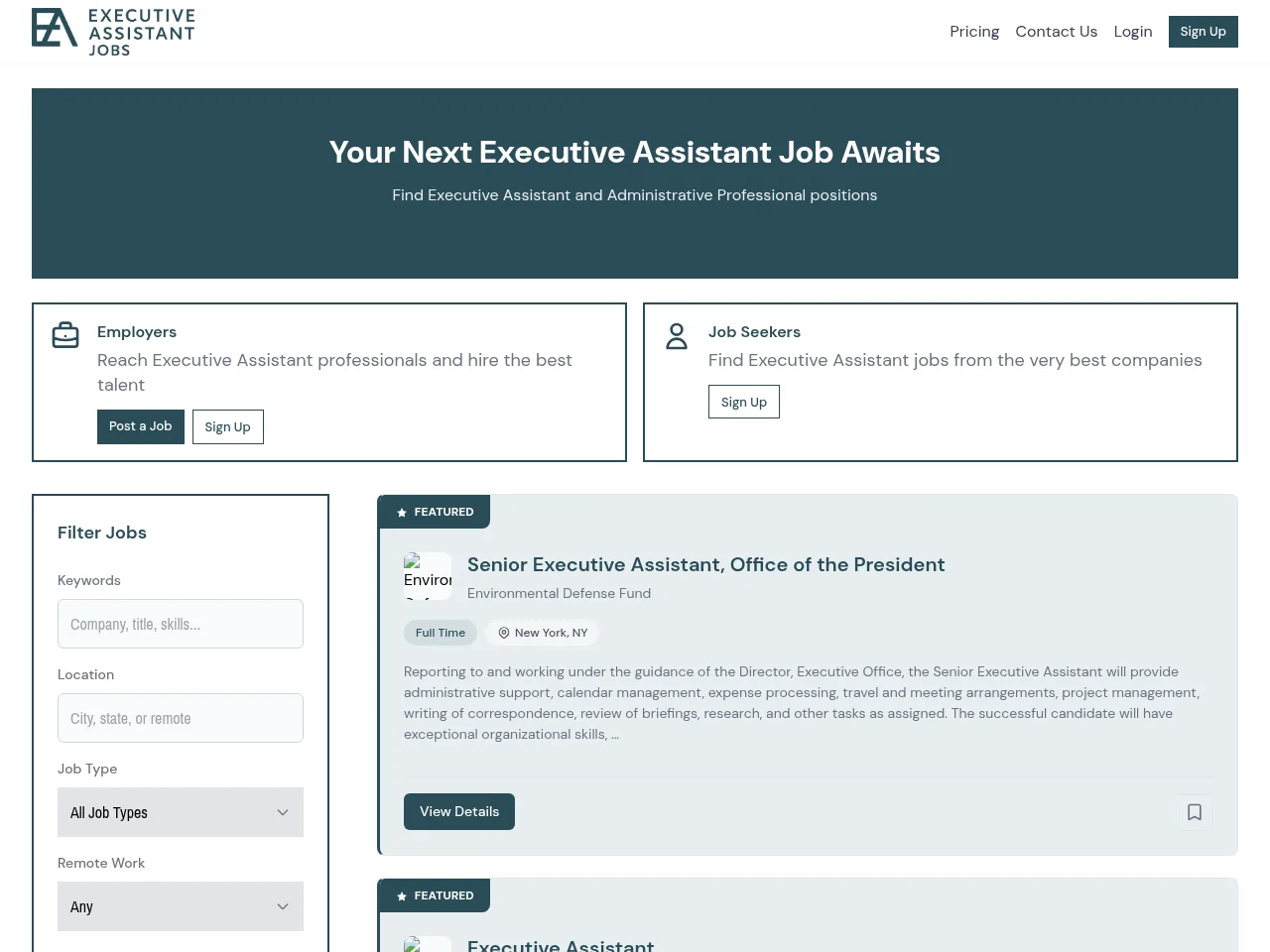Click Sign Up in the Employers card
Screen dimensions: 1270x952
click(228, 426)
